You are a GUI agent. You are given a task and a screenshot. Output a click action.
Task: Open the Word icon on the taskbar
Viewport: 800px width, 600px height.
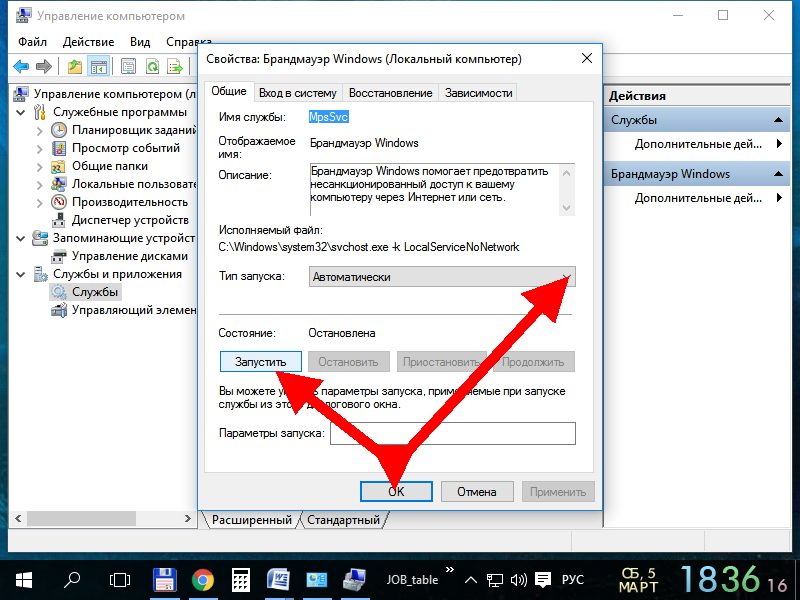tap(279, 579)
